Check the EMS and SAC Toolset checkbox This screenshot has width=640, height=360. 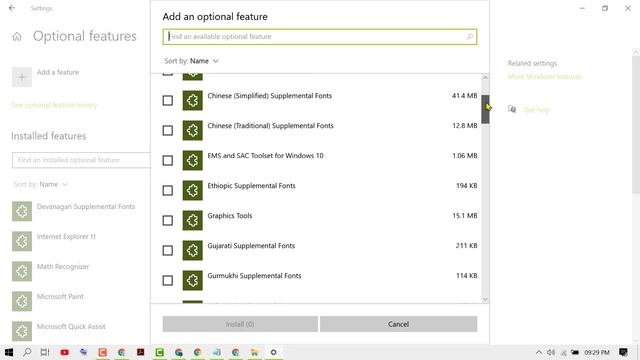tap(168, 160)
